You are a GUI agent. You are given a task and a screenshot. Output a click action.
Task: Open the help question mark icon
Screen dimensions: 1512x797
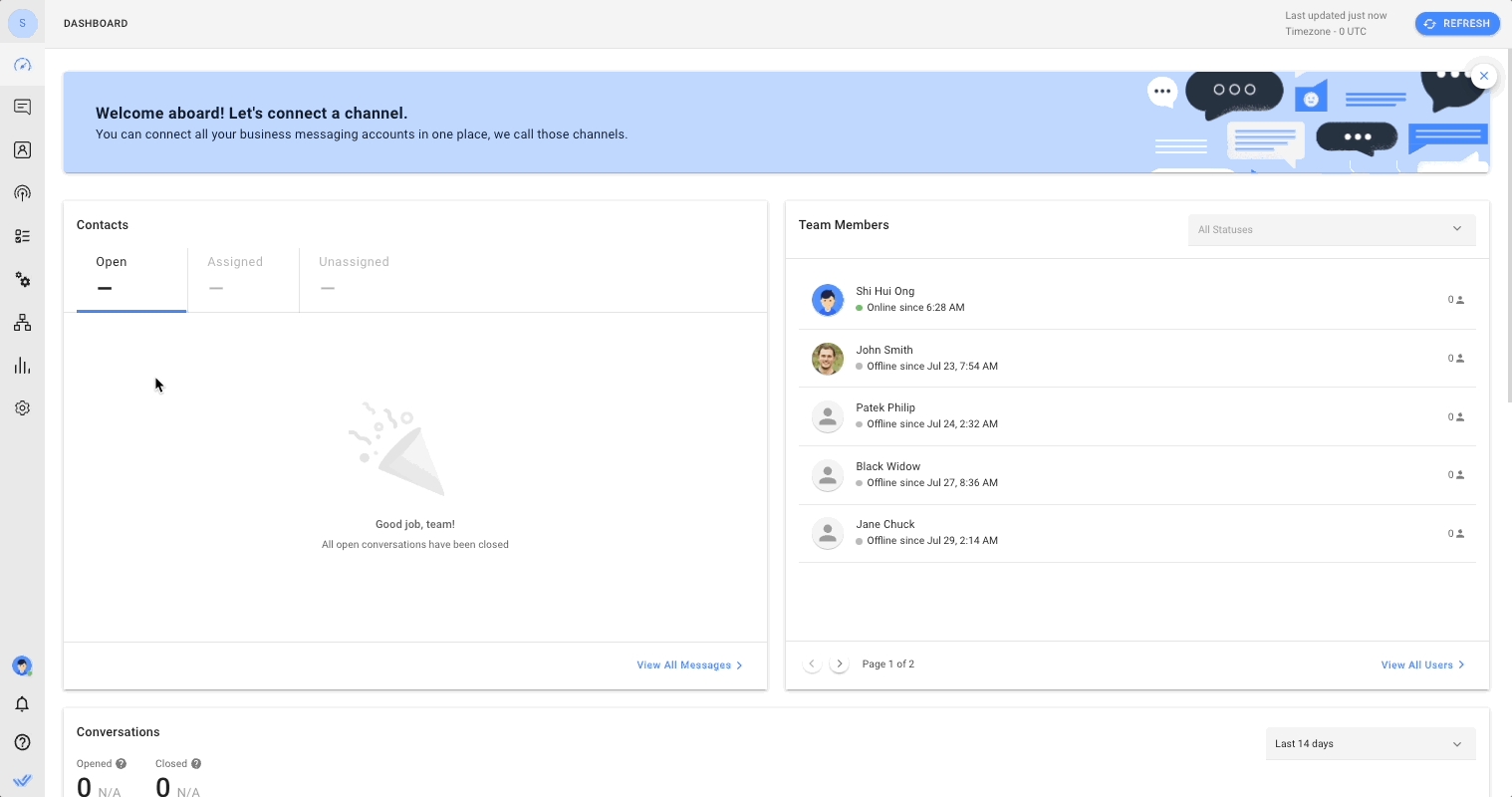click(22, 742)
